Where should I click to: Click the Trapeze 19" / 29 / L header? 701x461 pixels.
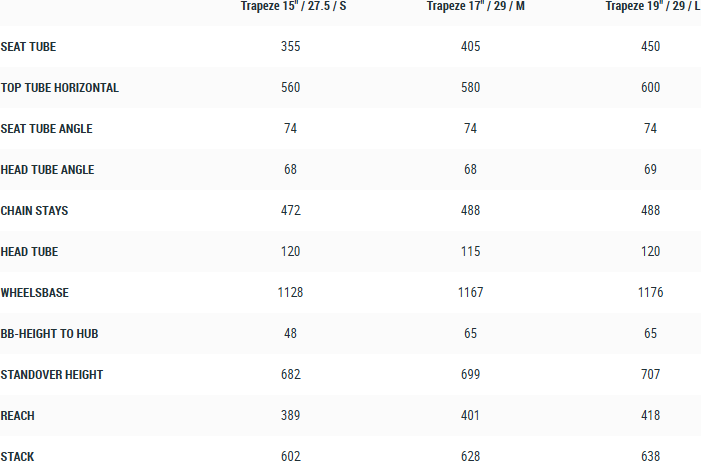[652, 6]
